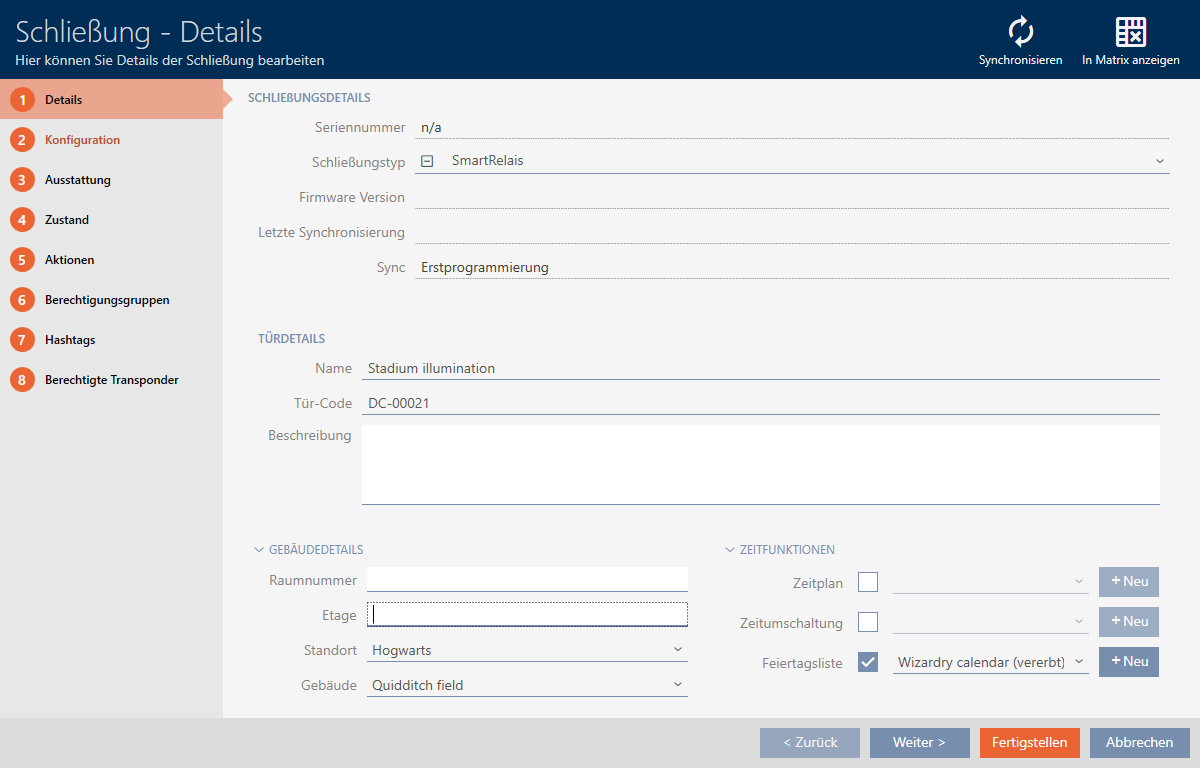Click the Synchronisieren icon
Viewport: 1200px width, 768px height.
[x=1020, y=33]
